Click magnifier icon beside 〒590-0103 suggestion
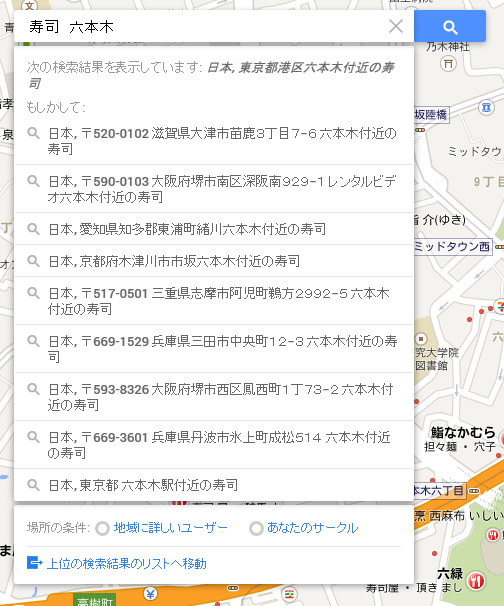Image resolution: width=504 pixels, height=606 pixels. click(33, 181)
